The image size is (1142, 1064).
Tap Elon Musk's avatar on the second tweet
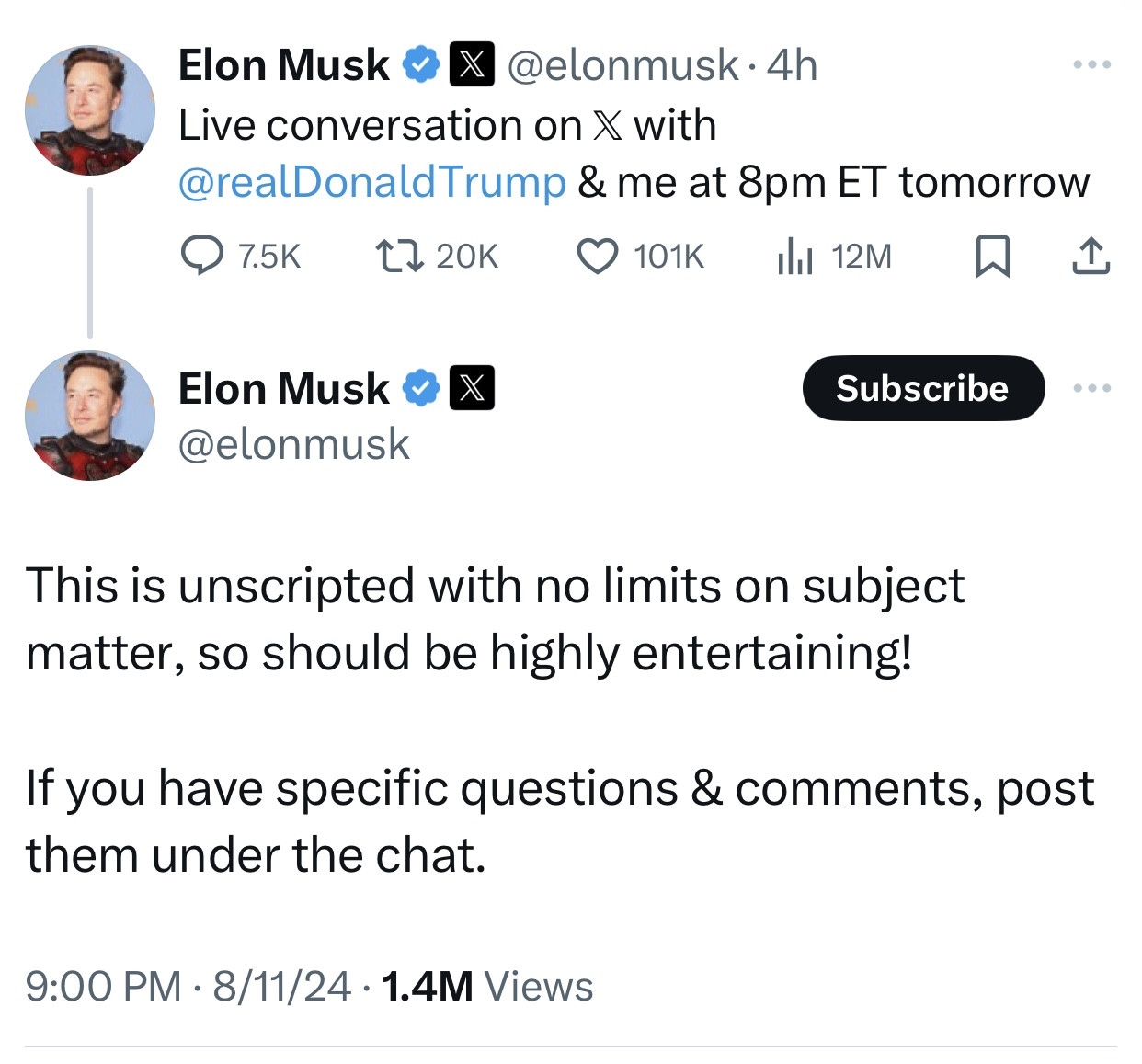point(90,416)
